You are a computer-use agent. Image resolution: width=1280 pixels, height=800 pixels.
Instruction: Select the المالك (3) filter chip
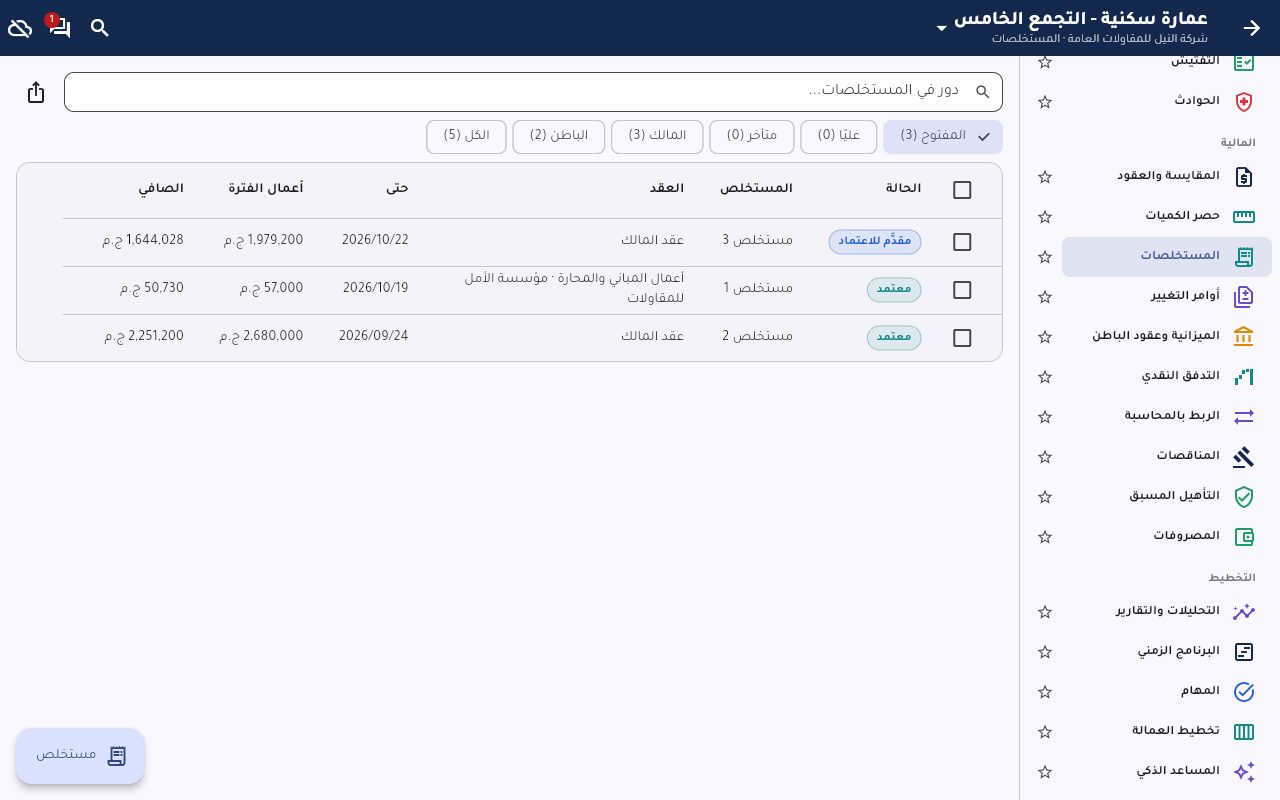point(657,137)
